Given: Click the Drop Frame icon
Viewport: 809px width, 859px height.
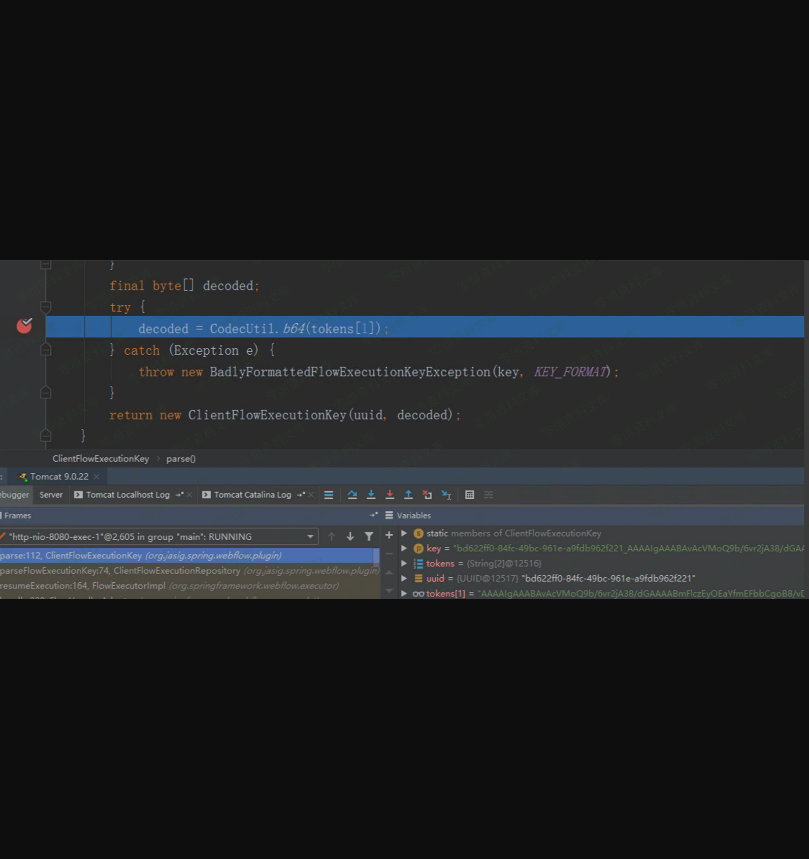Looking at the screenshot, I should [x=427, y=495].
